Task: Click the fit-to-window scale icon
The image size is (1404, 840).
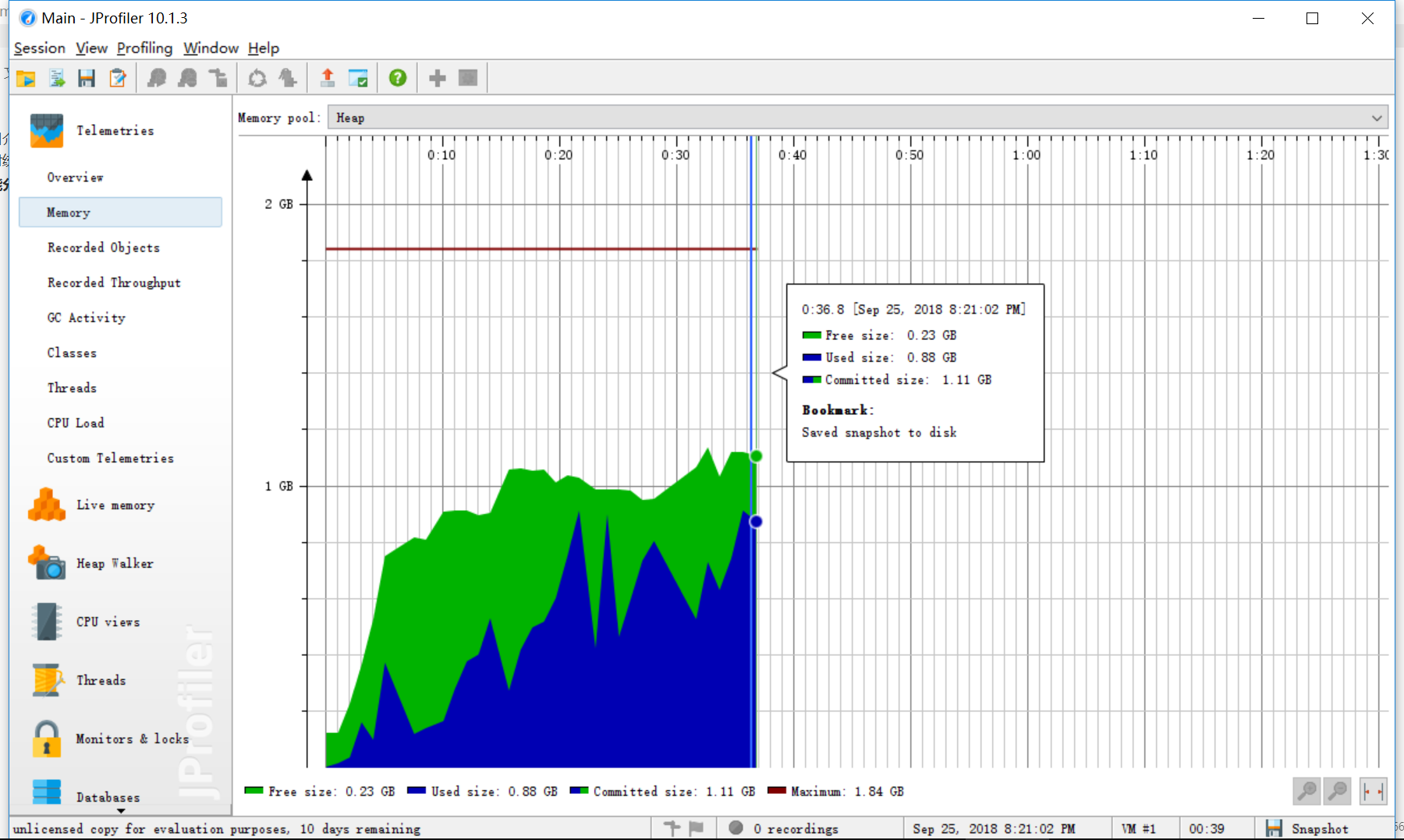Action: (x=1374, y=791)
